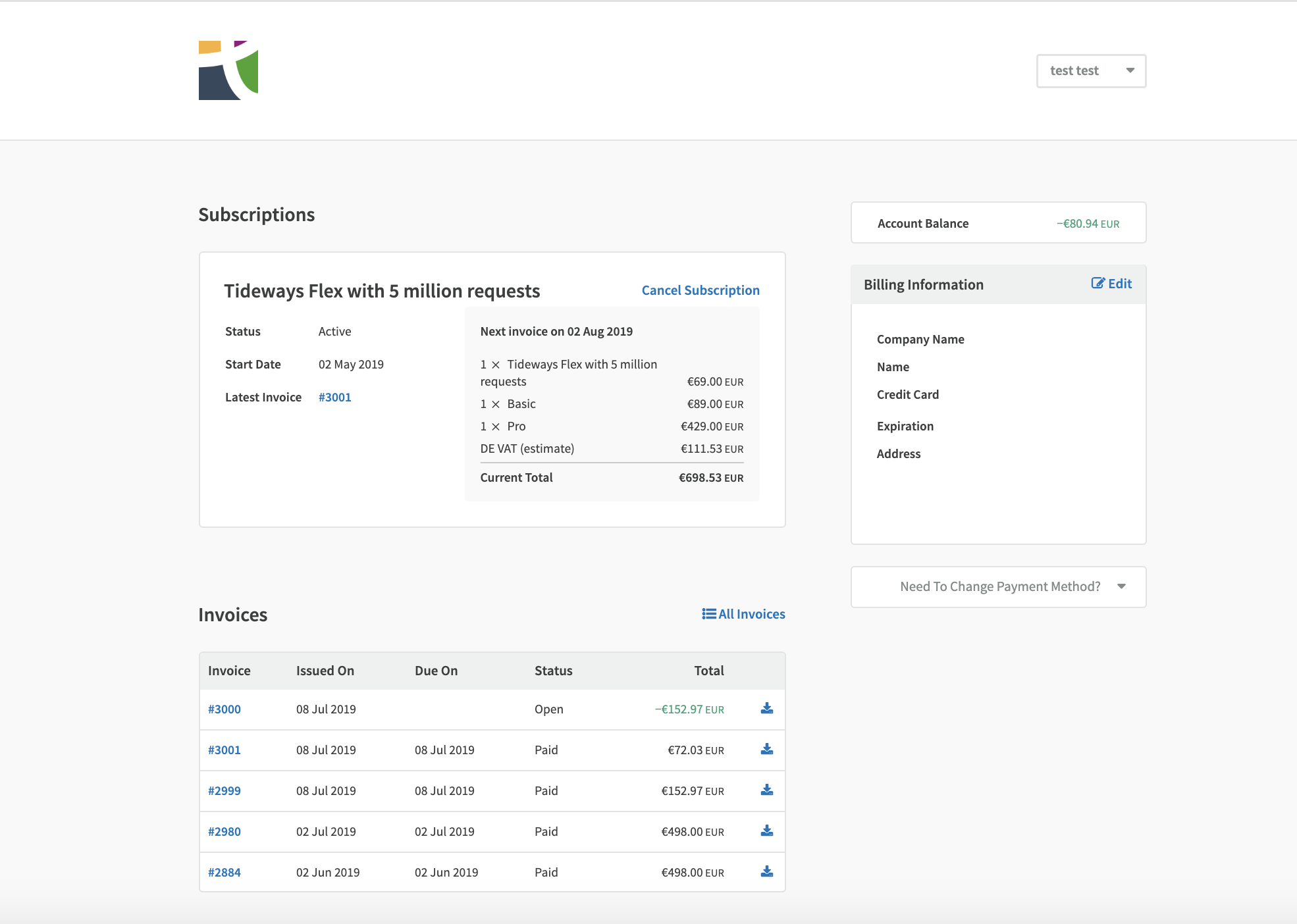Click the Start Date value 02 May 2019
Screen dimensions: 1297x924
[351, 365]
